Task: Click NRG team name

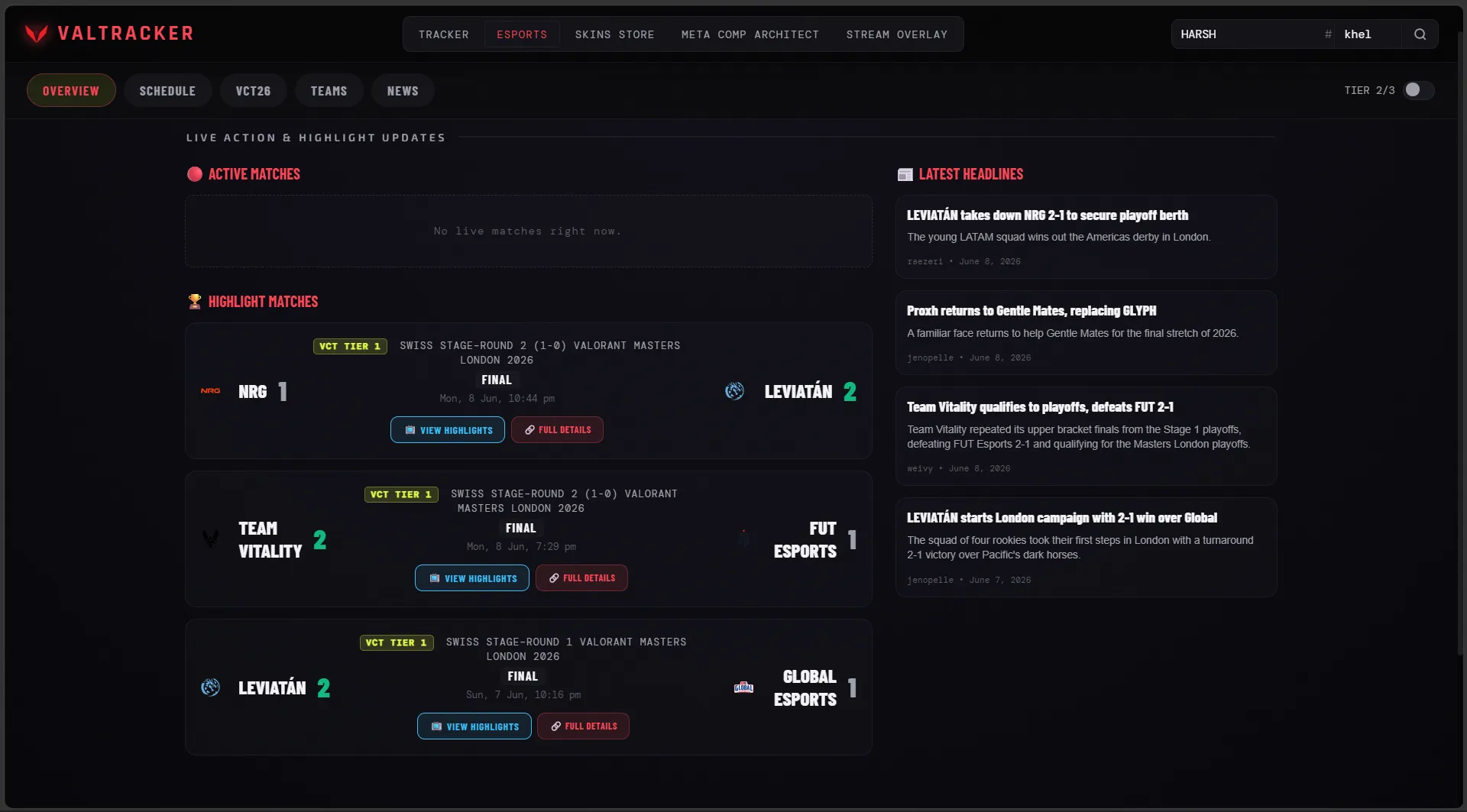Action: pyautogui.click(x=252, y=392)
